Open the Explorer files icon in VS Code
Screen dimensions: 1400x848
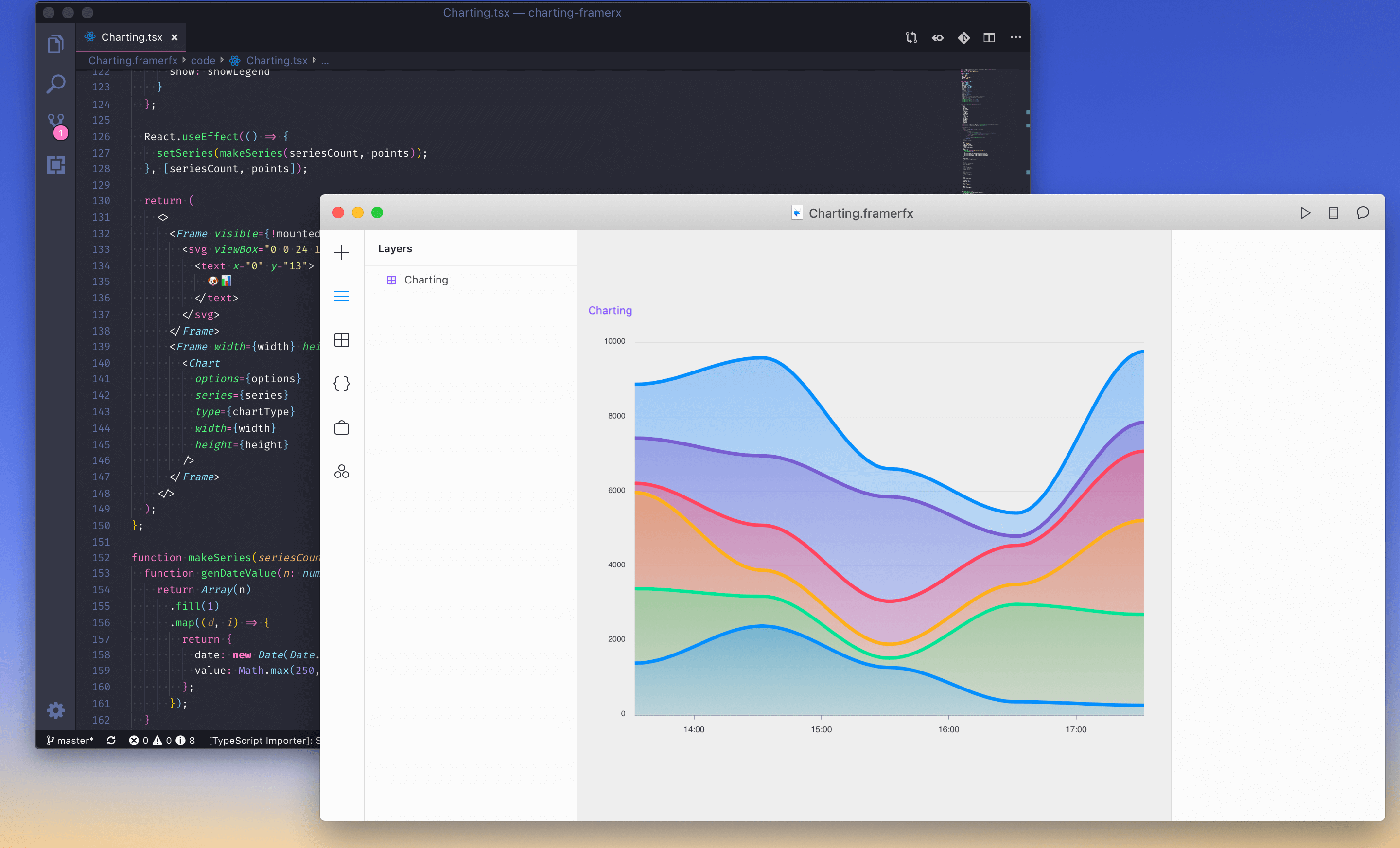coord(55,44)
